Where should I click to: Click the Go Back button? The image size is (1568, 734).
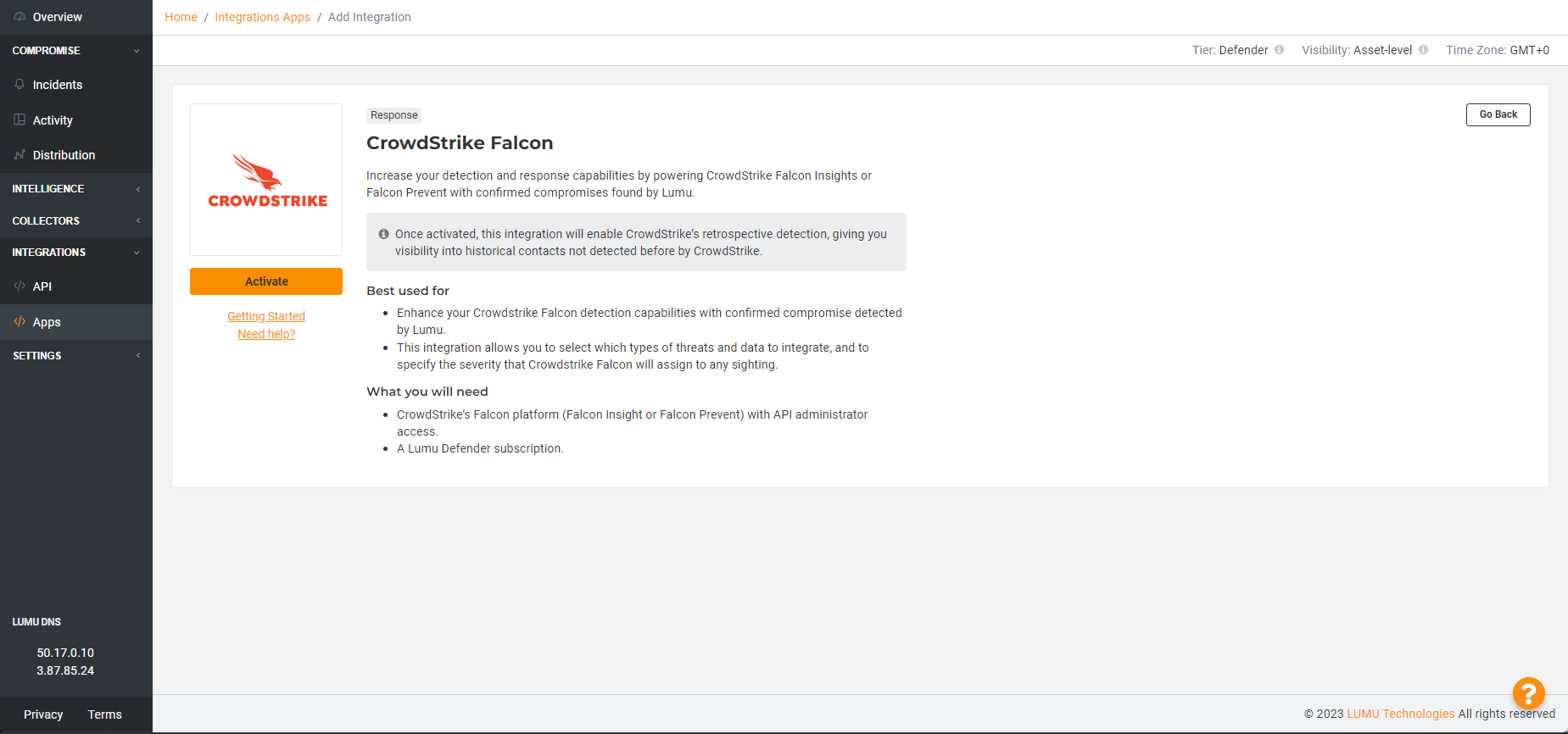pyautogui.click(x=1498, y=114)
